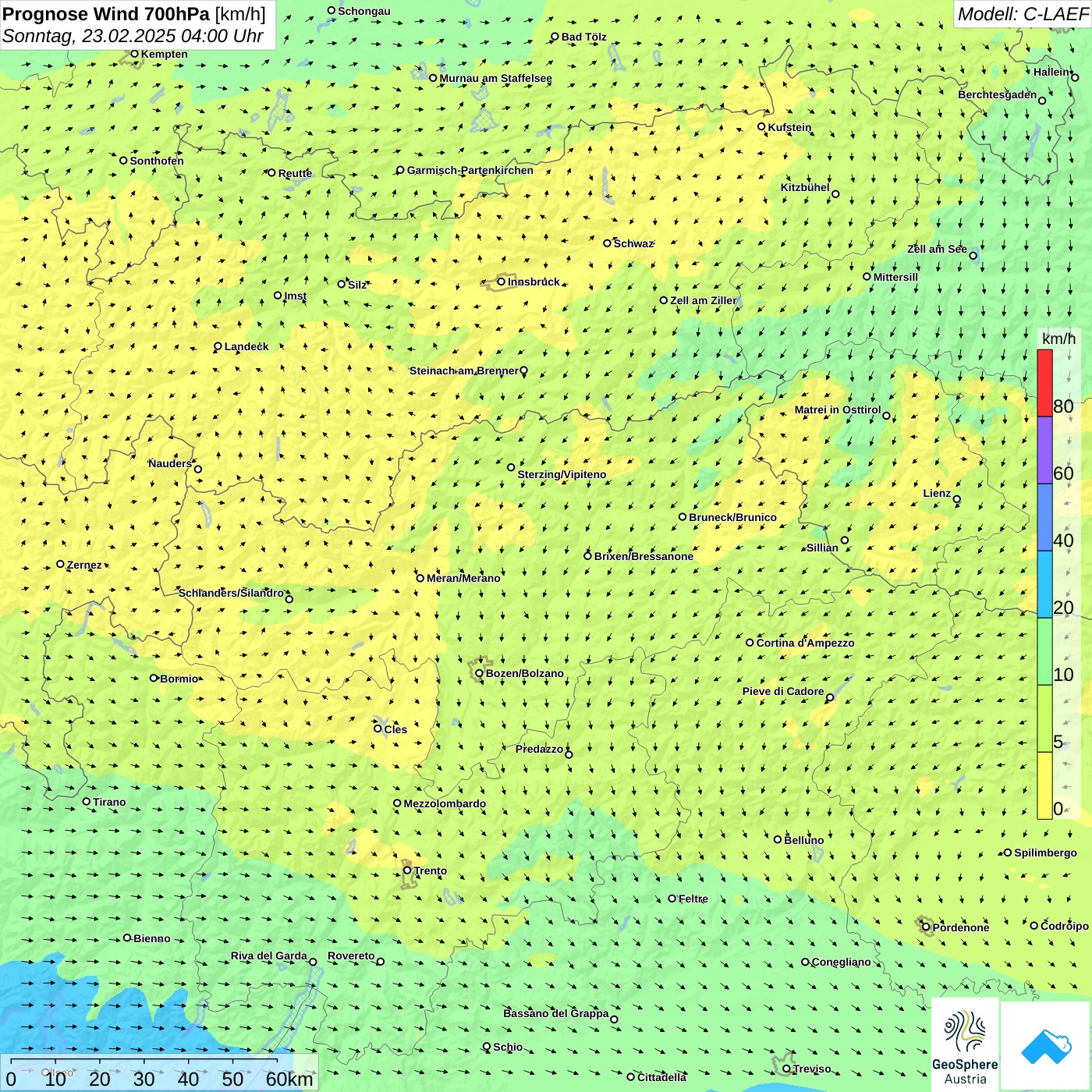Click the Nauders location label
The height and width of the screenshot is (1092, 1092).
point(170,463)
